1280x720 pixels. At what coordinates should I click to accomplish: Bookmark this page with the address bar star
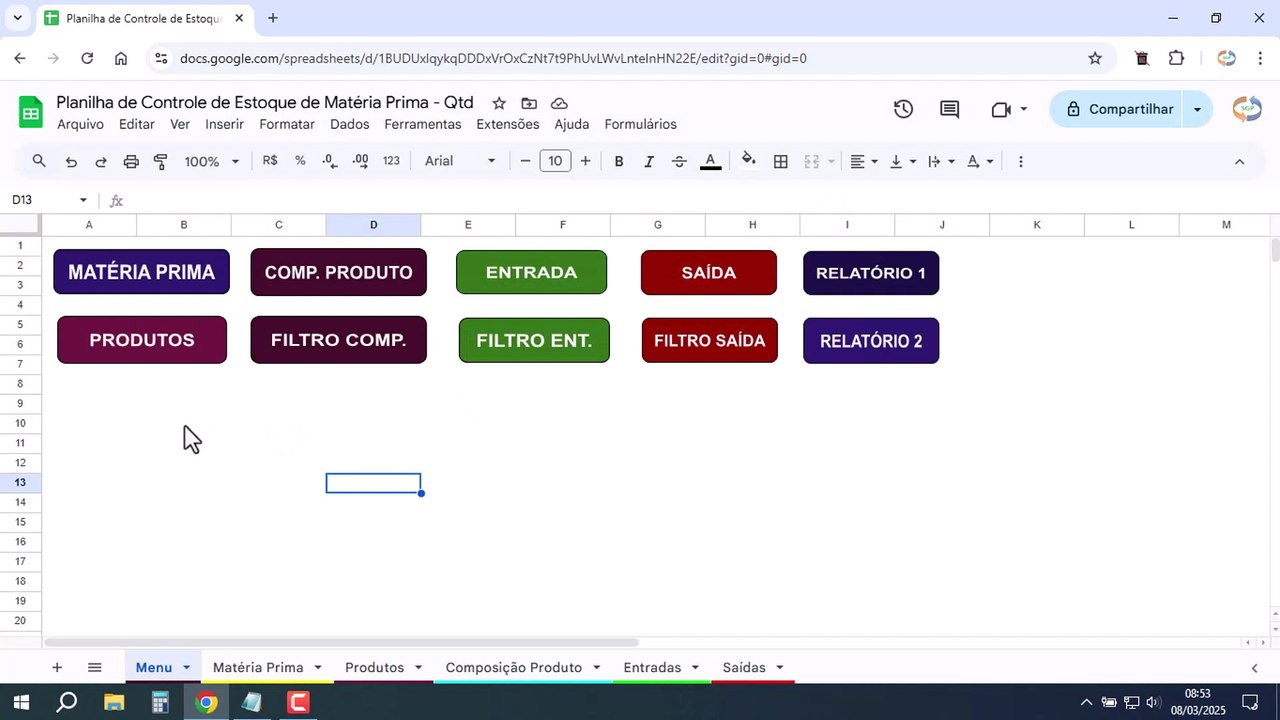tap(1095, 58)
